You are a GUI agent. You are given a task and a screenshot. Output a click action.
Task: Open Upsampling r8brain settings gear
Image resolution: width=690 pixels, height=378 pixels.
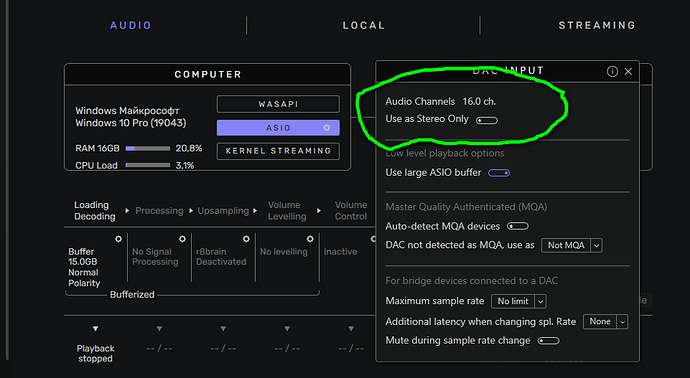(246, 239)
